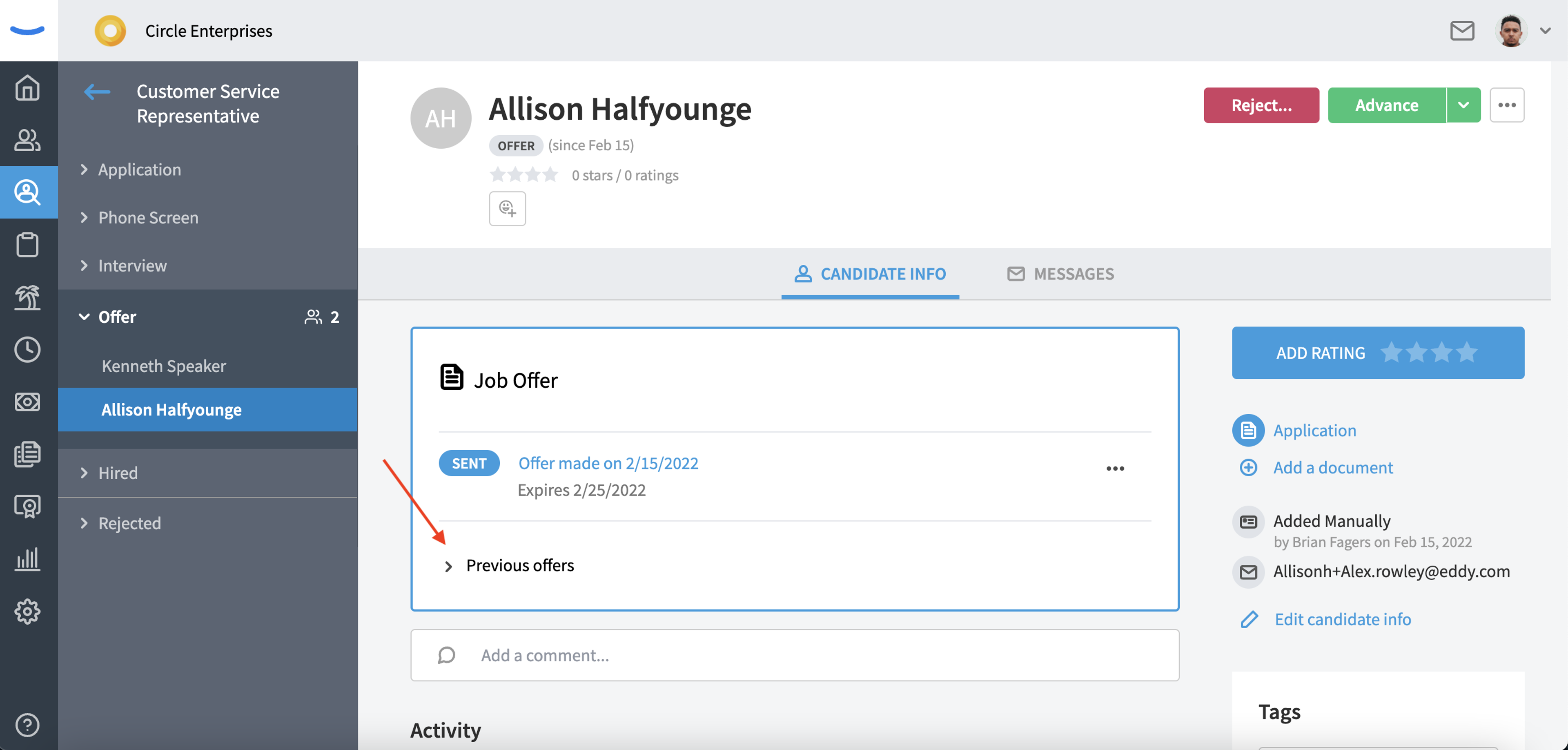Click the fourth star in Add Rating

click(1467, 352)
